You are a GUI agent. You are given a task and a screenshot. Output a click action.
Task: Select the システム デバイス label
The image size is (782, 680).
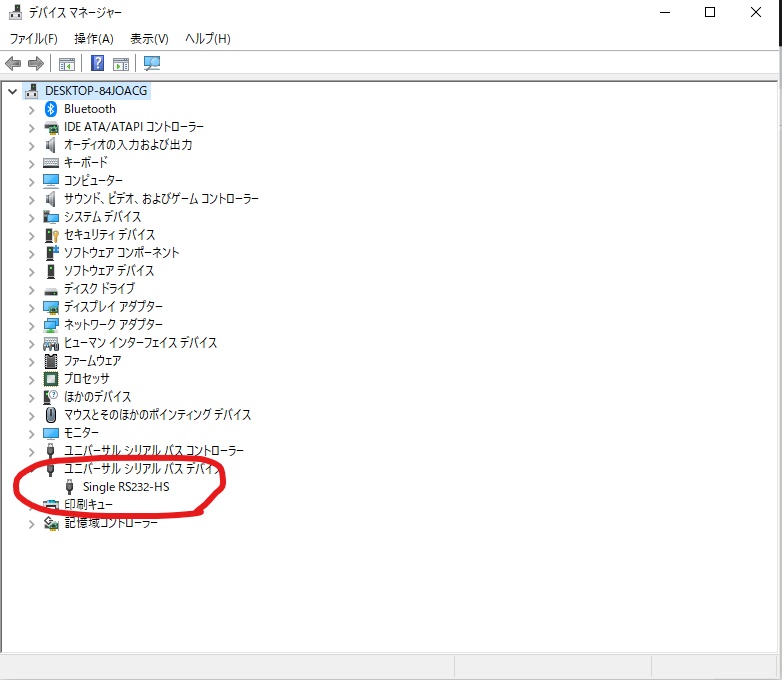pos(103,217)
